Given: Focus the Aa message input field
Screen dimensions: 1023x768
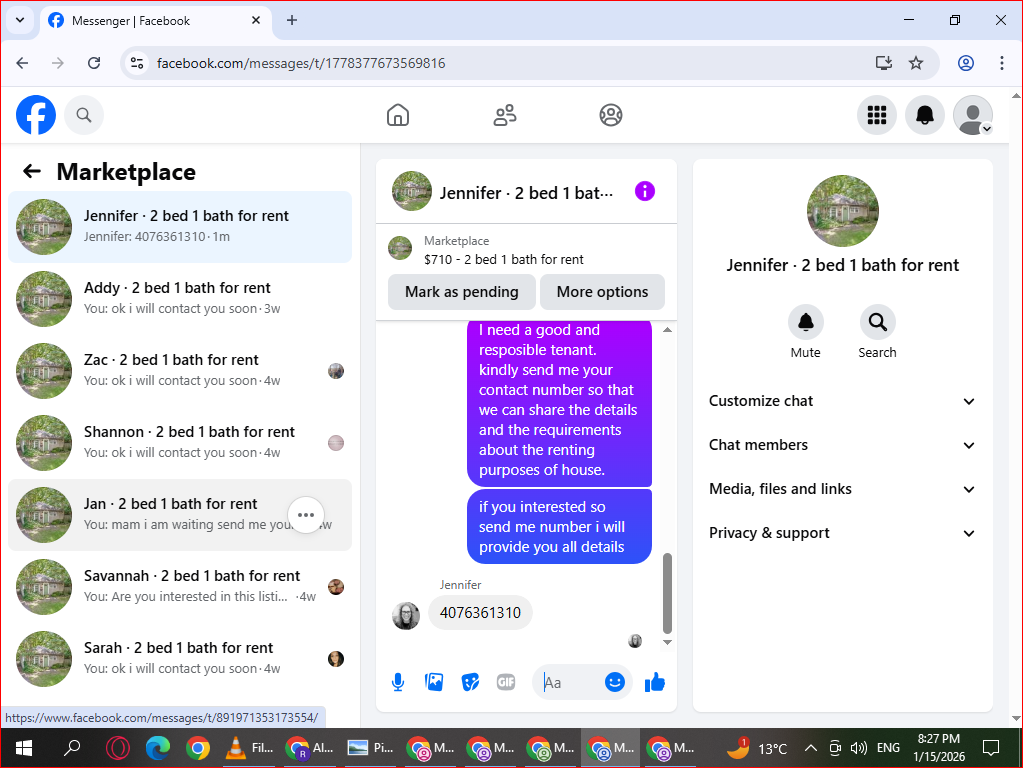Looking at the screenshot, I should (x=568, y=683).
